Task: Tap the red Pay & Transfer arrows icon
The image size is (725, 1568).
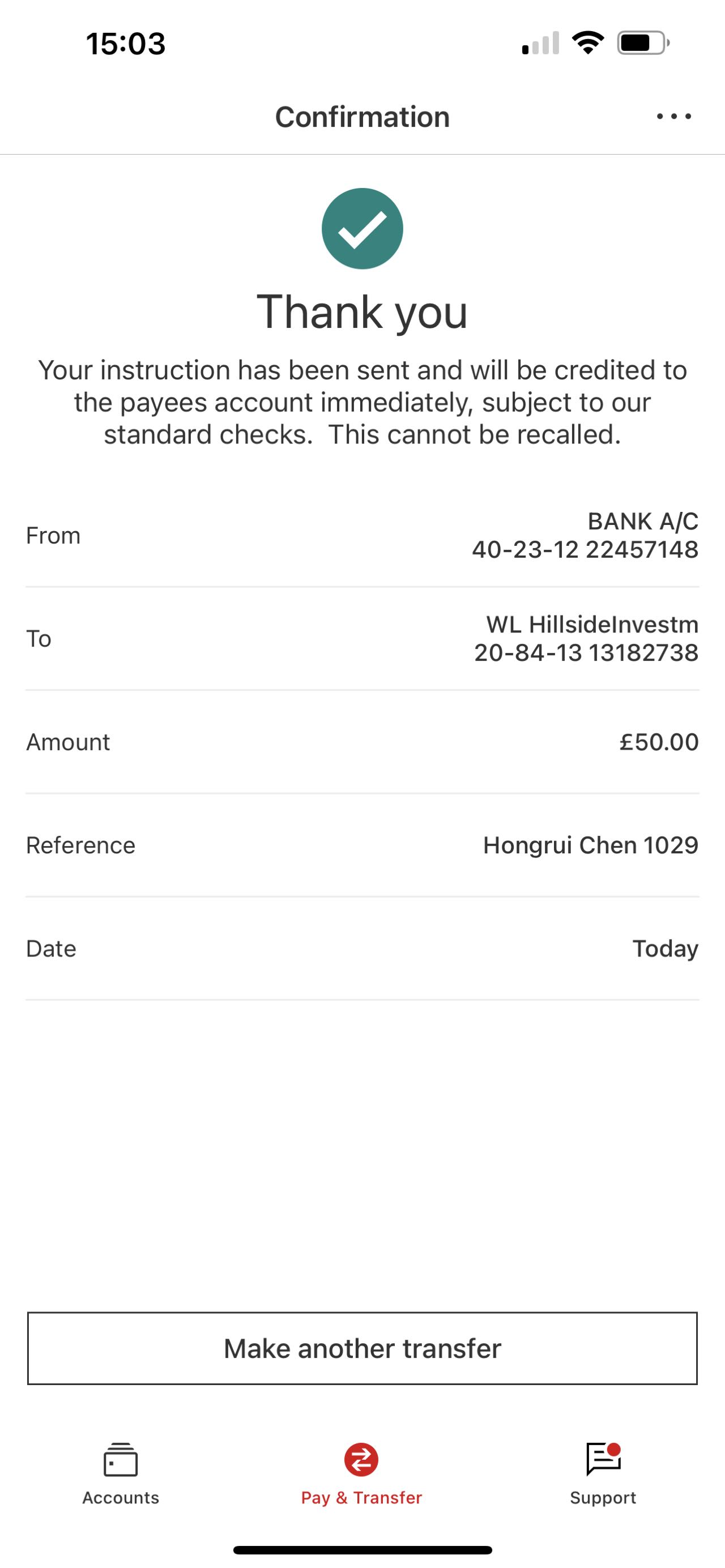Action: tap(361, 1460)
